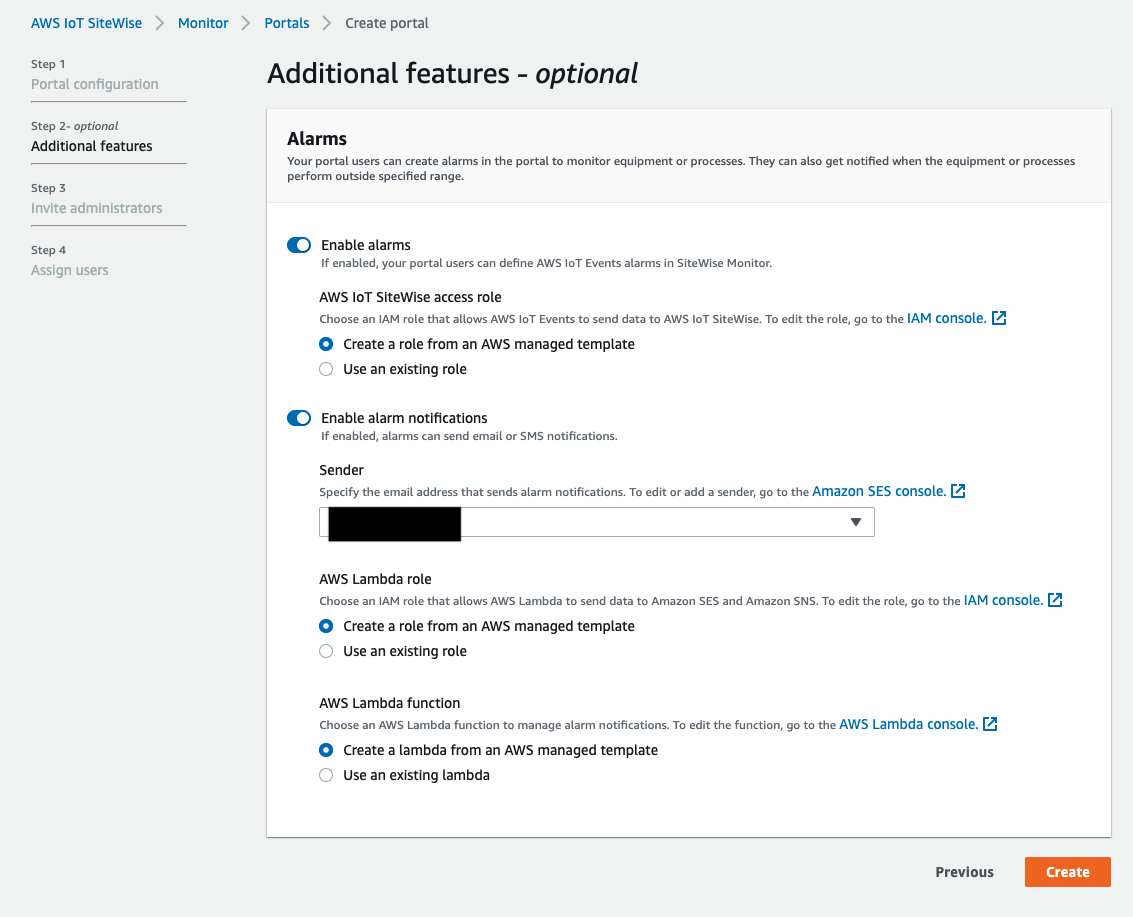Select 'Create a lambda from an AWS managed template'
Viewport: 1133px width, 917px height.
(325, 750)
